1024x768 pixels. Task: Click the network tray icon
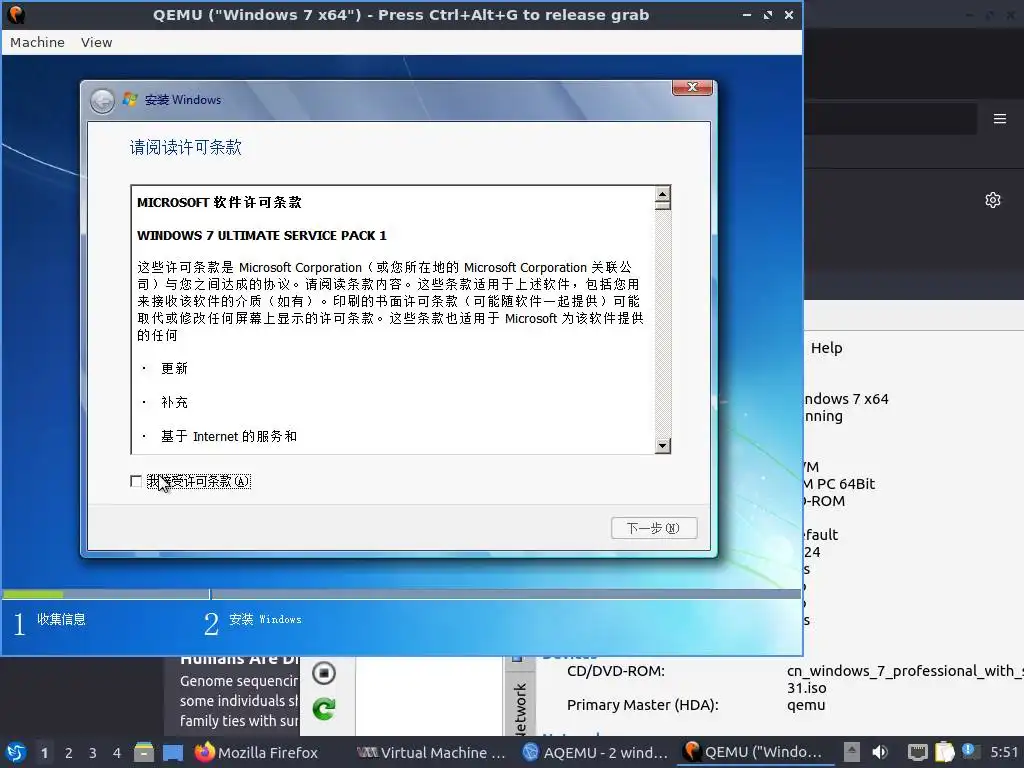click(x=918, y=752)
